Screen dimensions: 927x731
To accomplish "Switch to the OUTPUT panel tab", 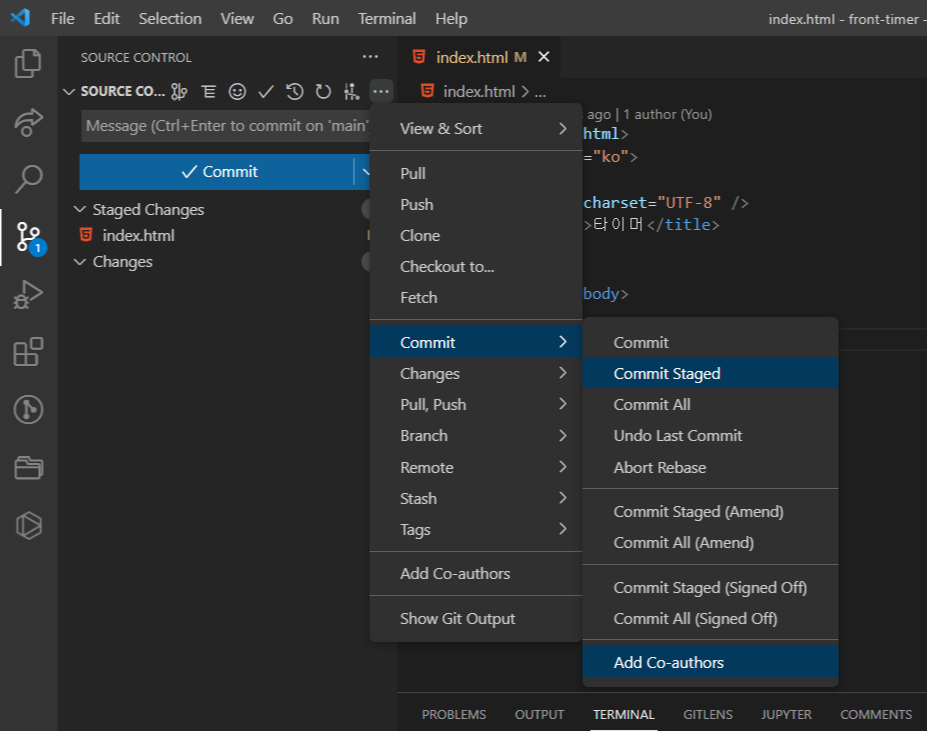I will (x=539, y=714).
